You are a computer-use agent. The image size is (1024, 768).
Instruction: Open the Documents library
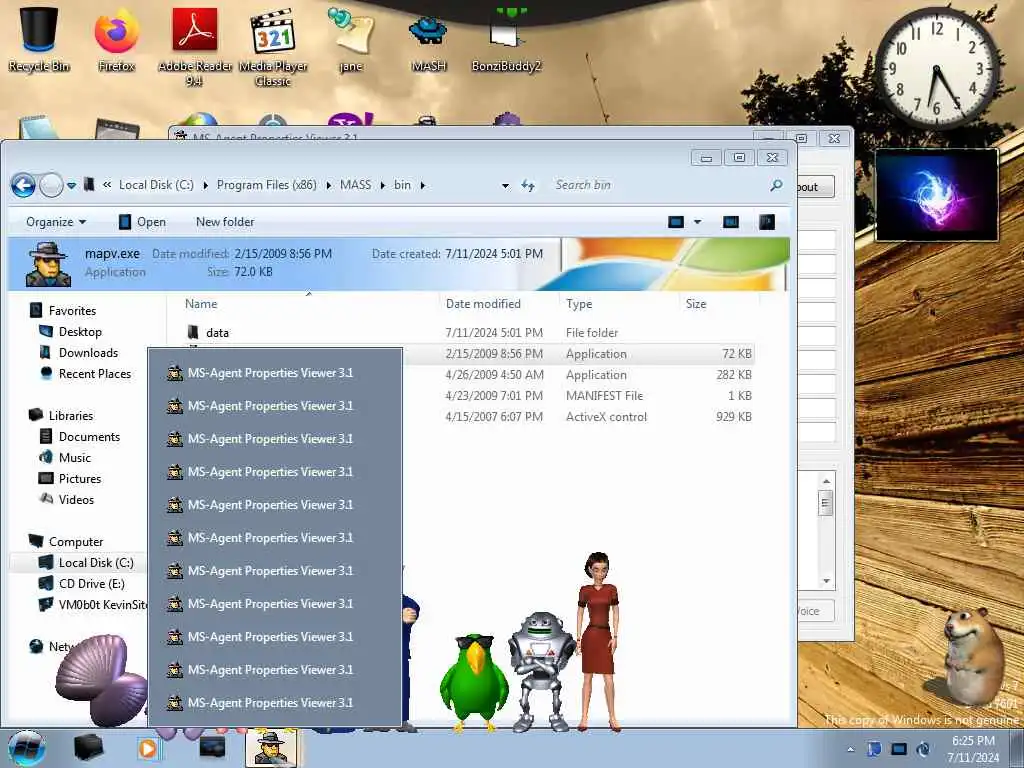click(x=89, y=436)
